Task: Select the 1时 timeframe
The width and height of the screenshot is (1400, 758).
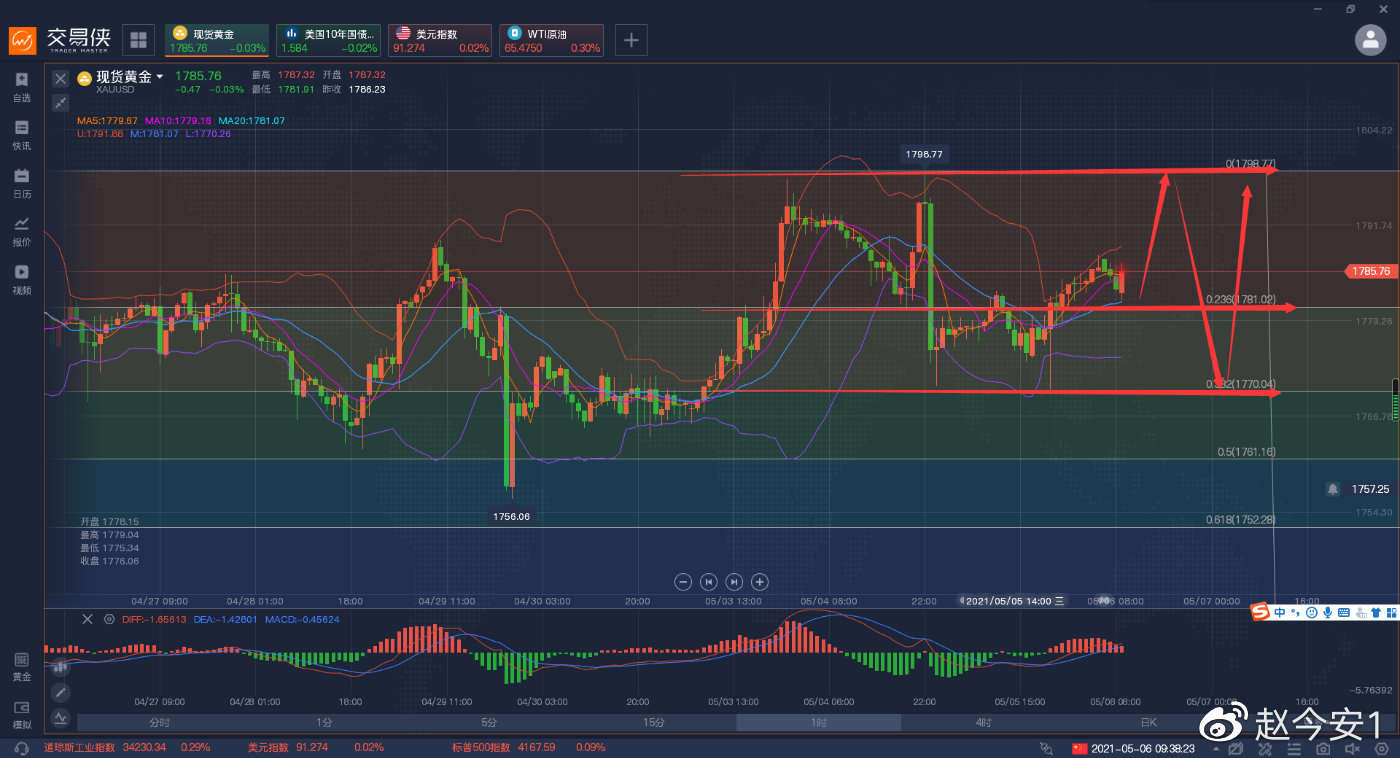Action: (819, 722)
